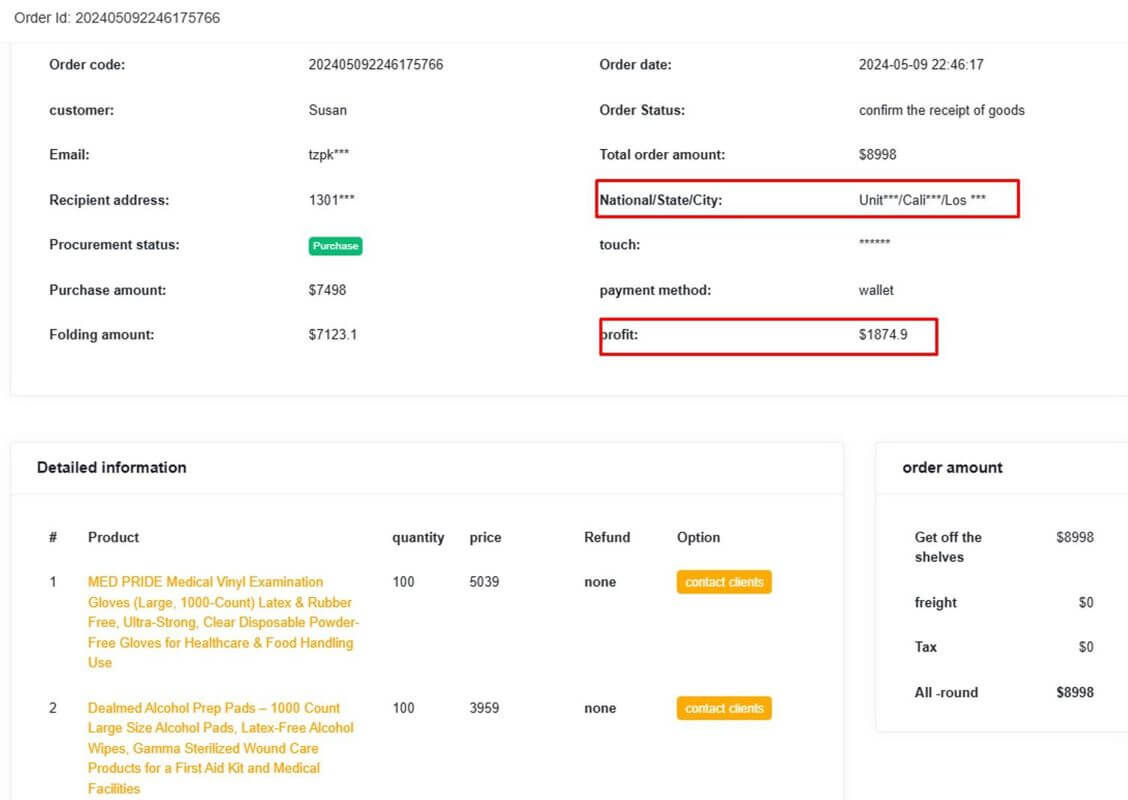
Task: Click the green Purchase status badge
Action: pos(335,245)
